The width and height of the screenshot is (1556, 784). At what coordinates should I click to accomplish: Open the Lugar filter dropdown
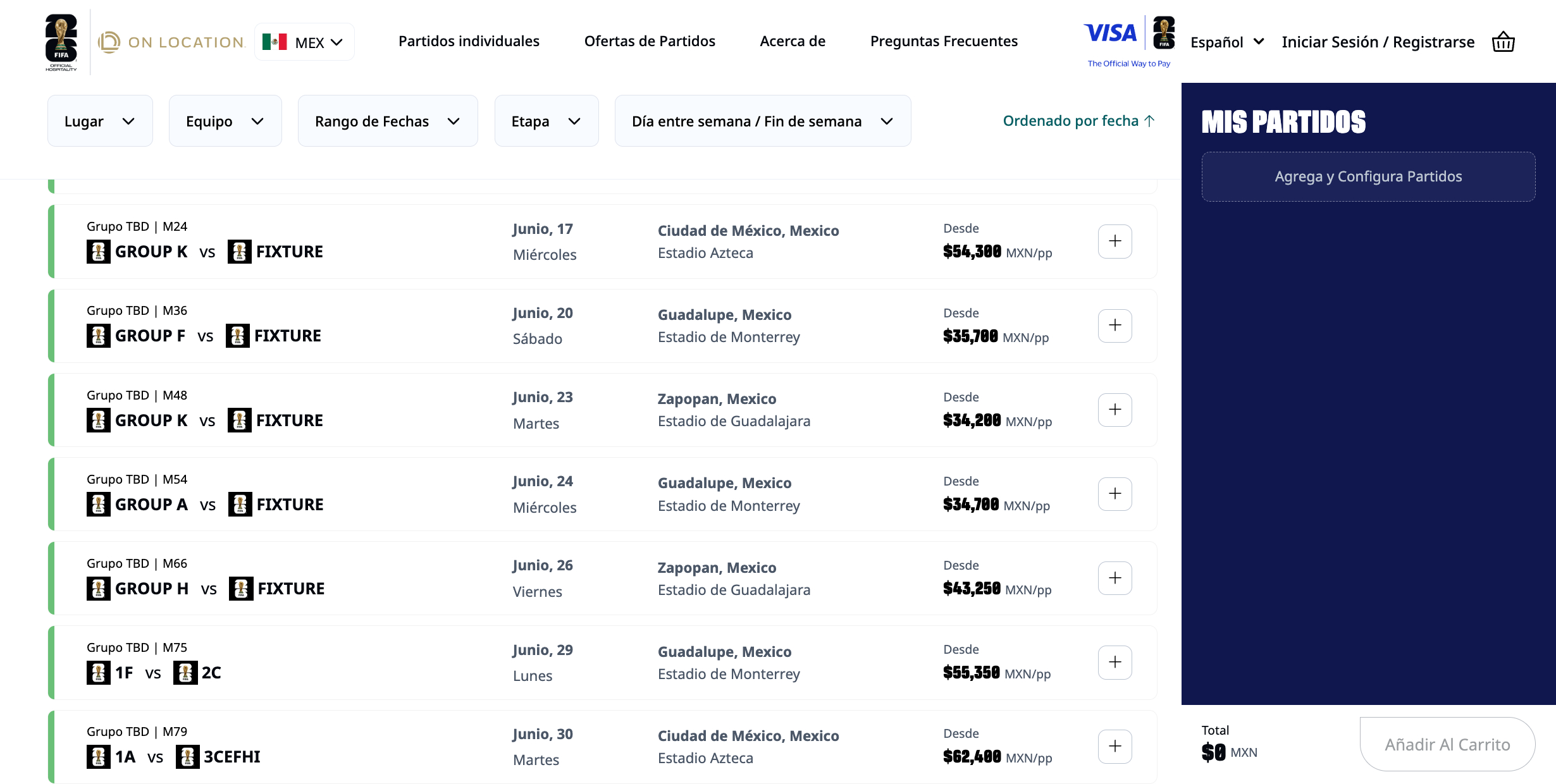[100, 121]
